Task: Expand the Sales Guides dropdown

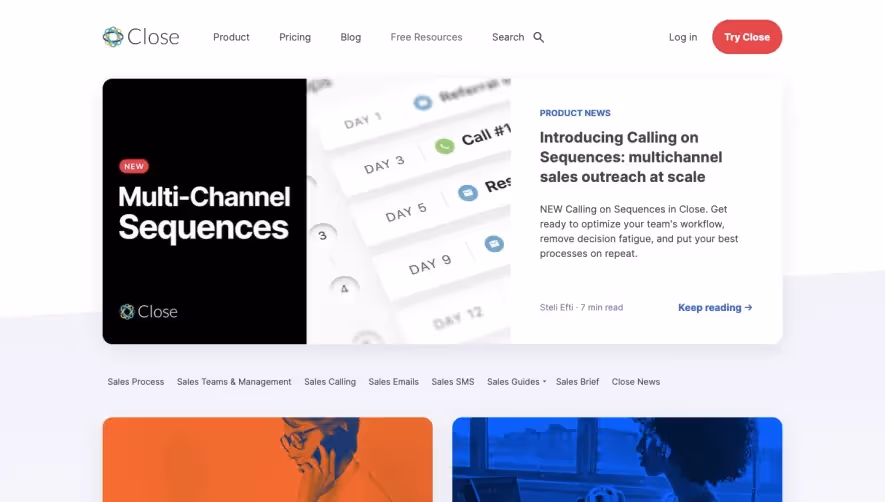Action: (516, 382)
